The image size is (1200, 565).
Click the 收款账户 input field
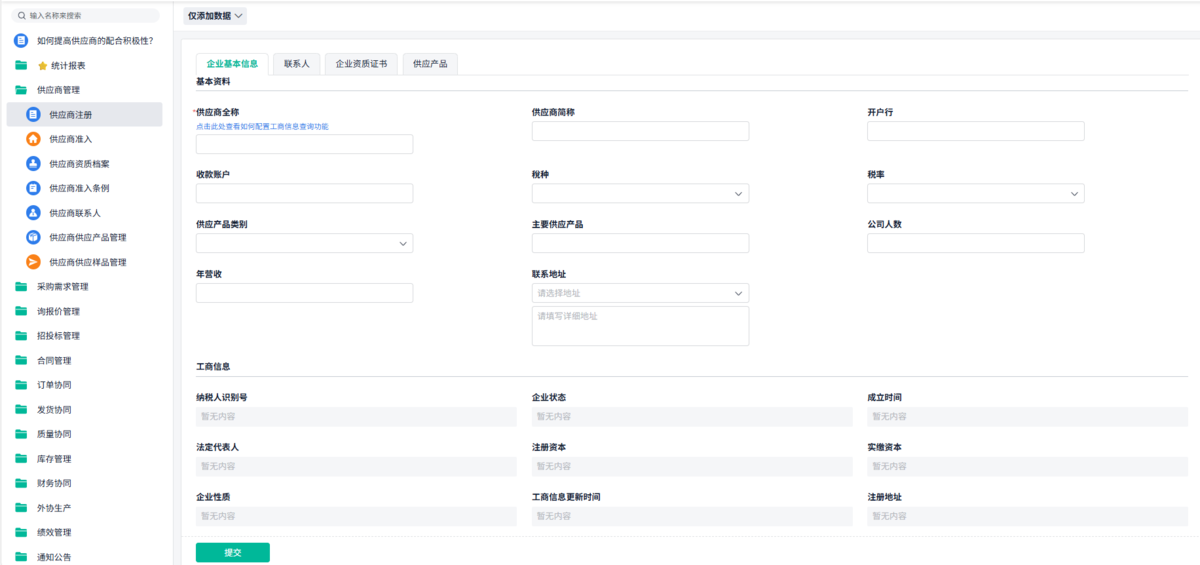304,194
